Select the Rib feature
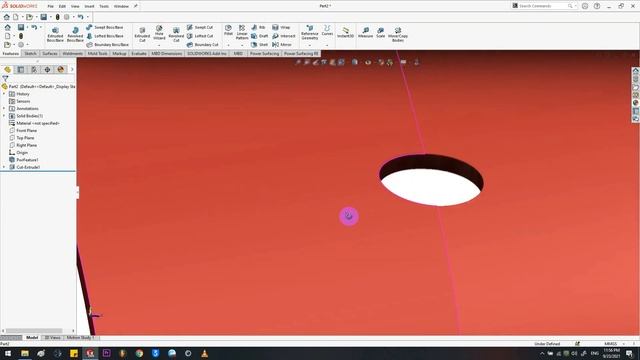Viewport: 640px width, 360px height. (x=258, y=27)
